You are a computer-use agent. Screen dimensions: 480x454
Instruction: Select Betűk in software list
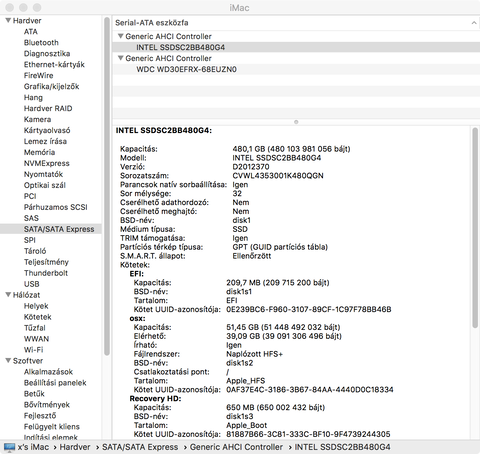(34, 394)
